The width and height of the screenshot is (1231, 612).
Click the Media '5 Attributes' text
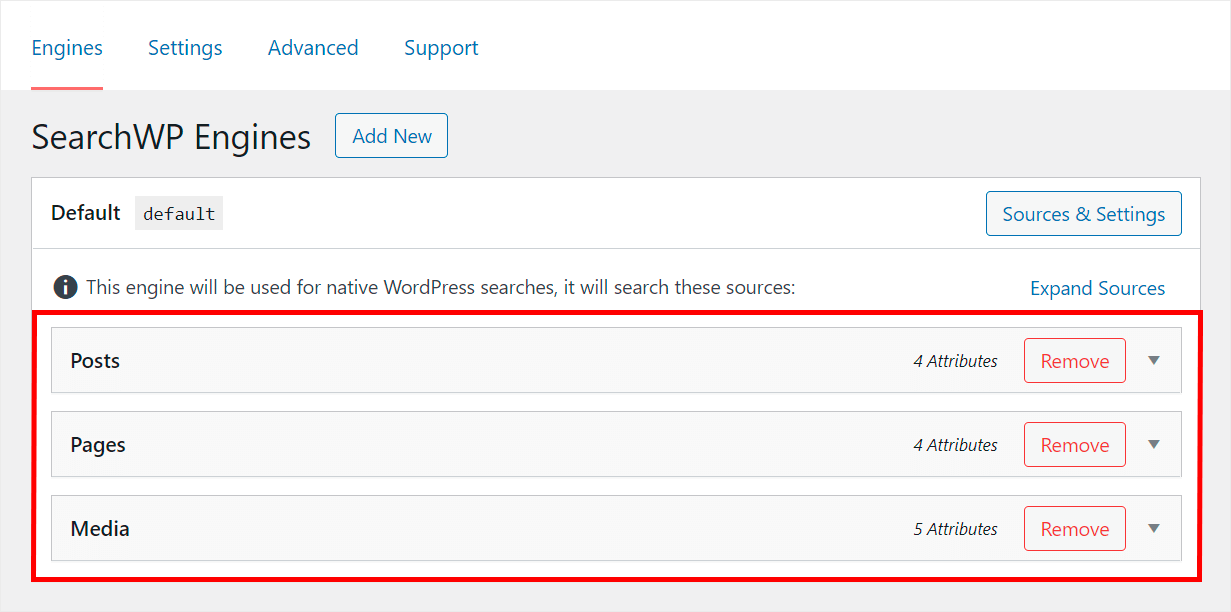pyautogui.click(x=955, y=529)
